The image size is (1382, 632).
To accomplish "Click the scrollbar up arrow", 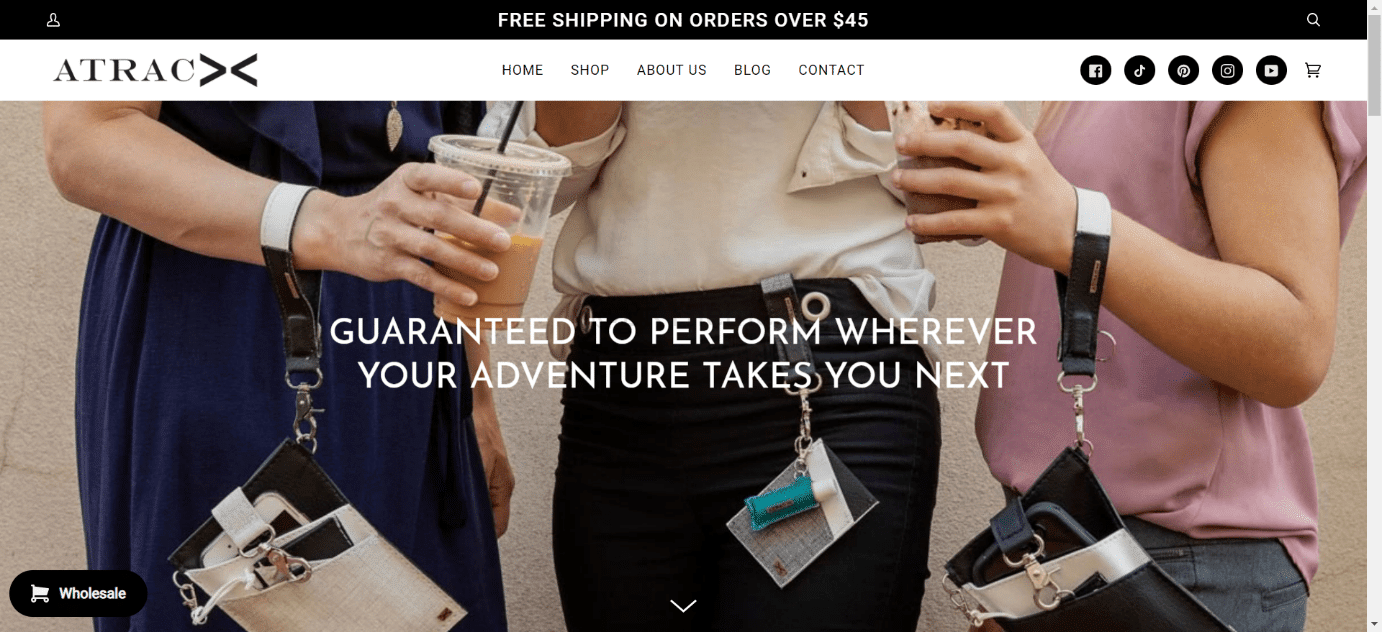I will [x=1374, y=7].
